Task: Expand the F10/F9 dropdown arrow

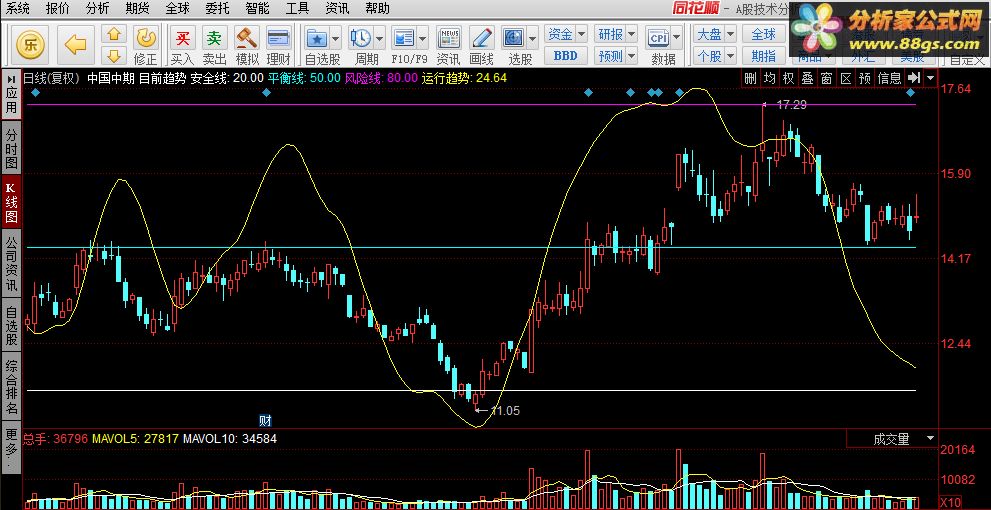Action: (x=423, y=38)
